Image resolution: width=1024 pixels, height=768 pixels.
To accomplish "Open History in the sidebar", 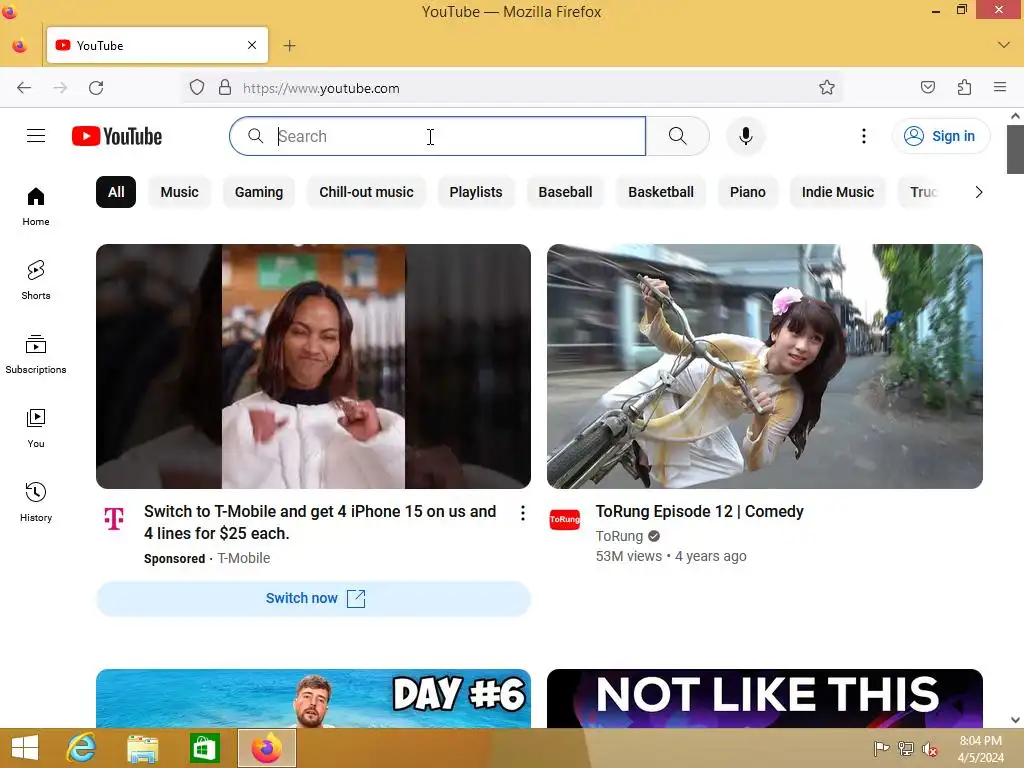I will pyautogui.click(x=36, y=502).
